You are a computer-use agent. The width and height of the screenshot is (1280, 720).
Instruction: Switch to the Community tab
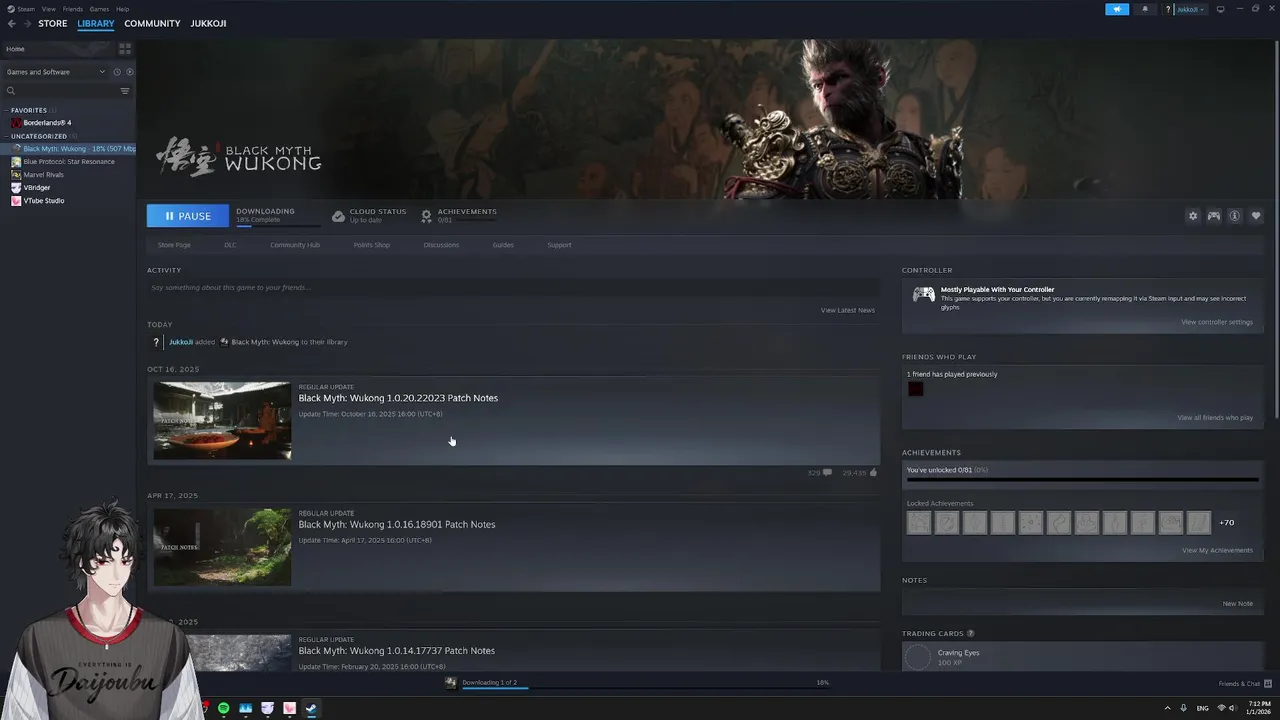[x=152, y=23]
